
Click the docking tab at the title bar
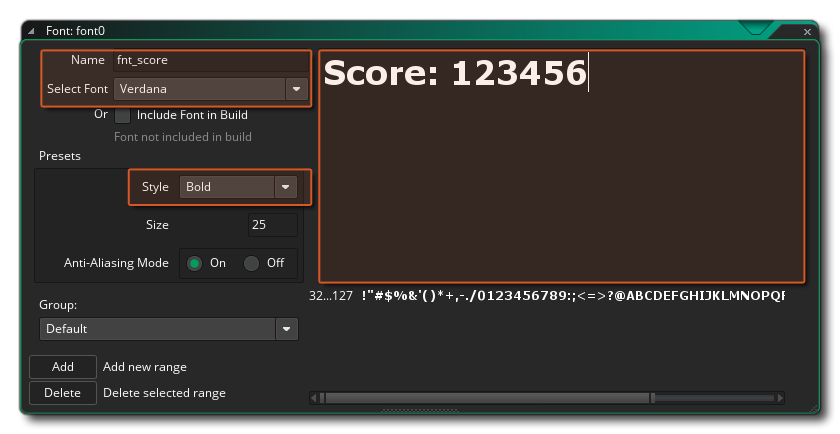coord(755,28)
